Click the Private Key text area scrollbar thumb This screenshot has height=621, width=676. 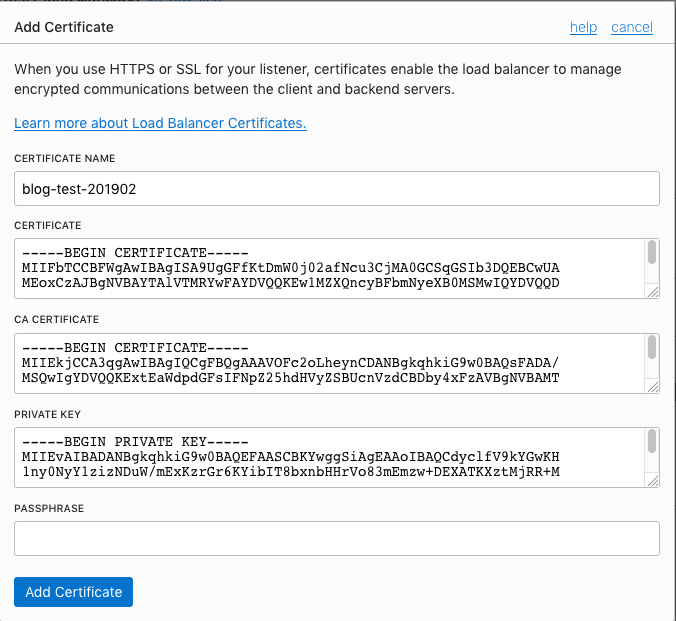point(652,441)
